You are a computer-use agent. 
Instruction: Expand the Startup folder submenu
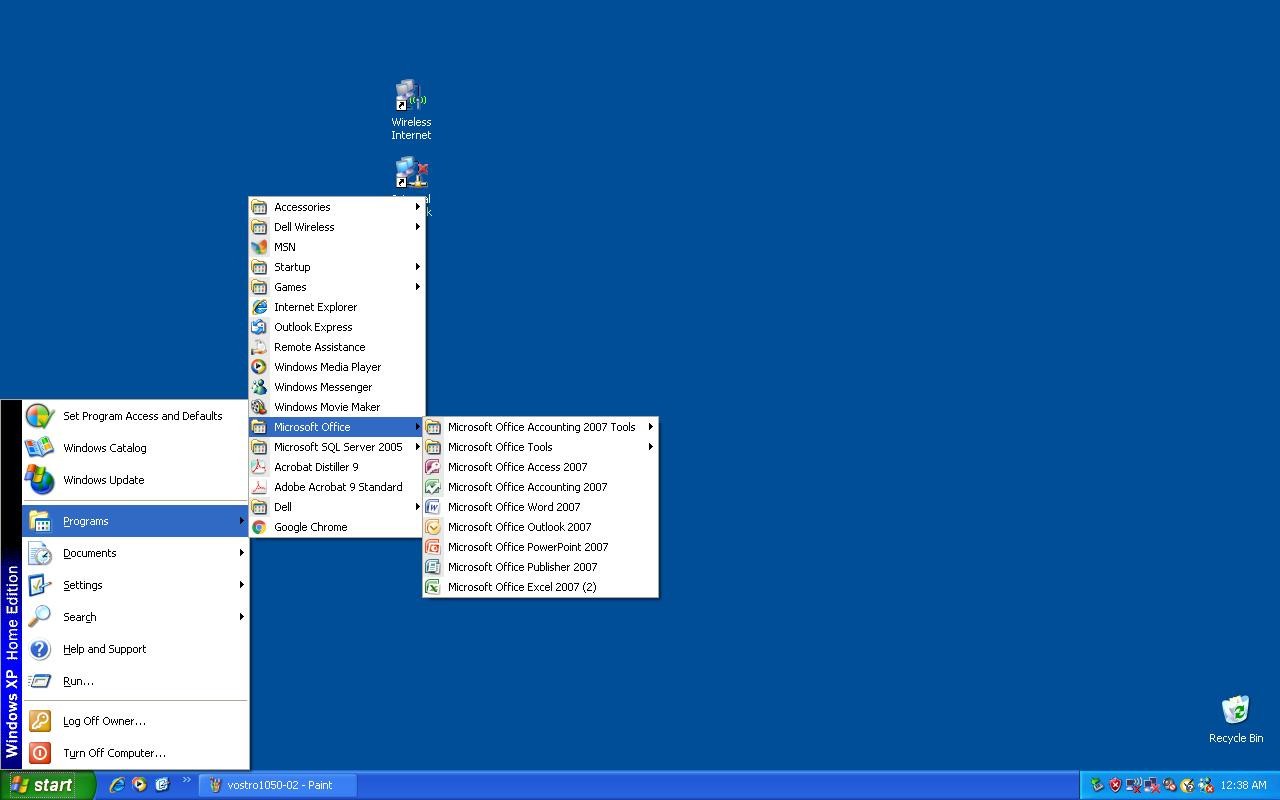tap(337, 267)
